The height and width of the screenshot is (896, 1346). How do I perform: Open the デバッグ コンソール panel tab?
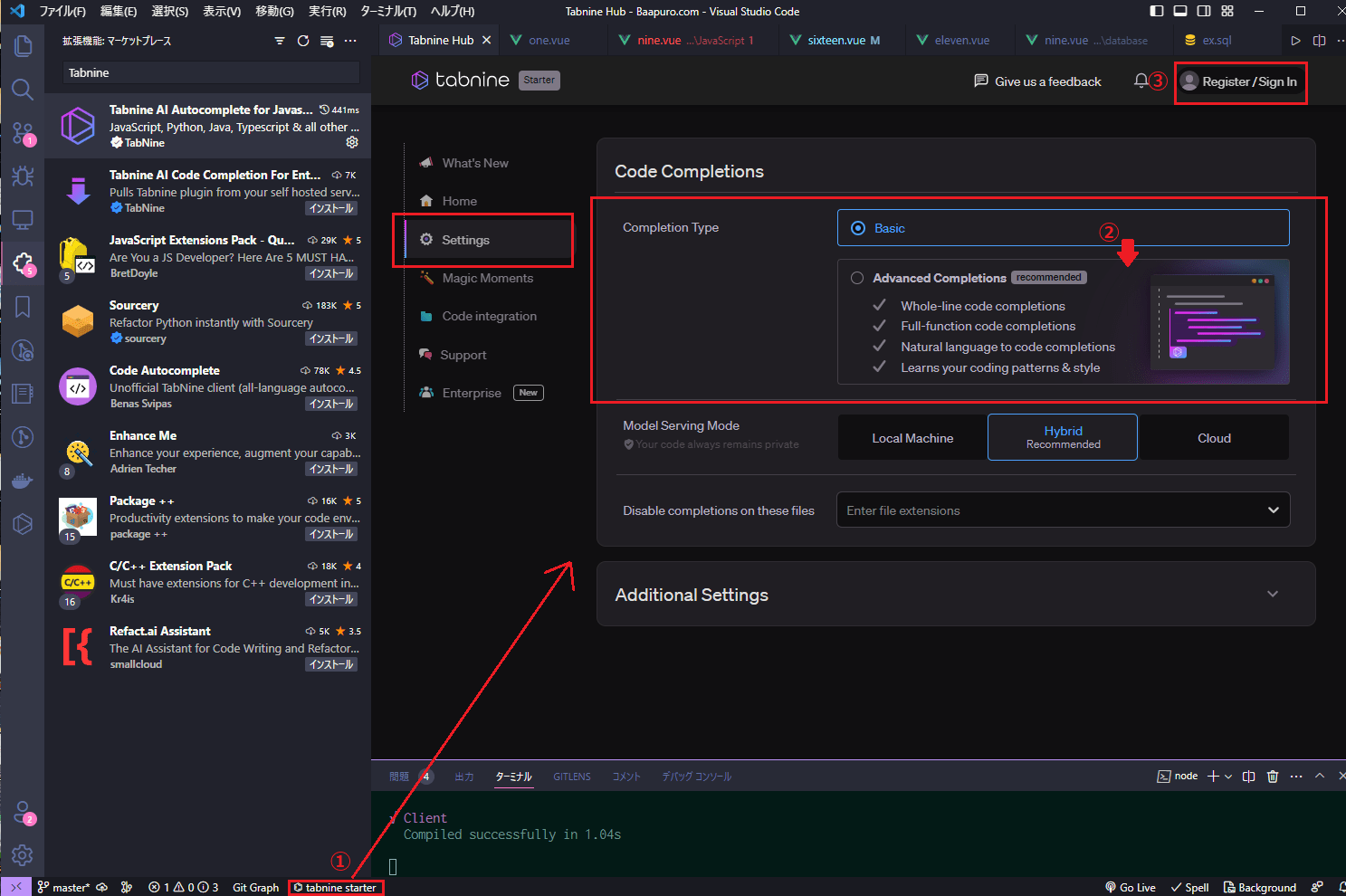point(696,777)
